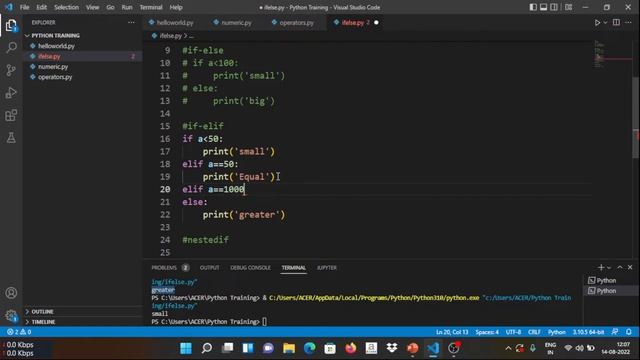
Task: Maximize the panel with up chevron
Action: coord(620,267)
